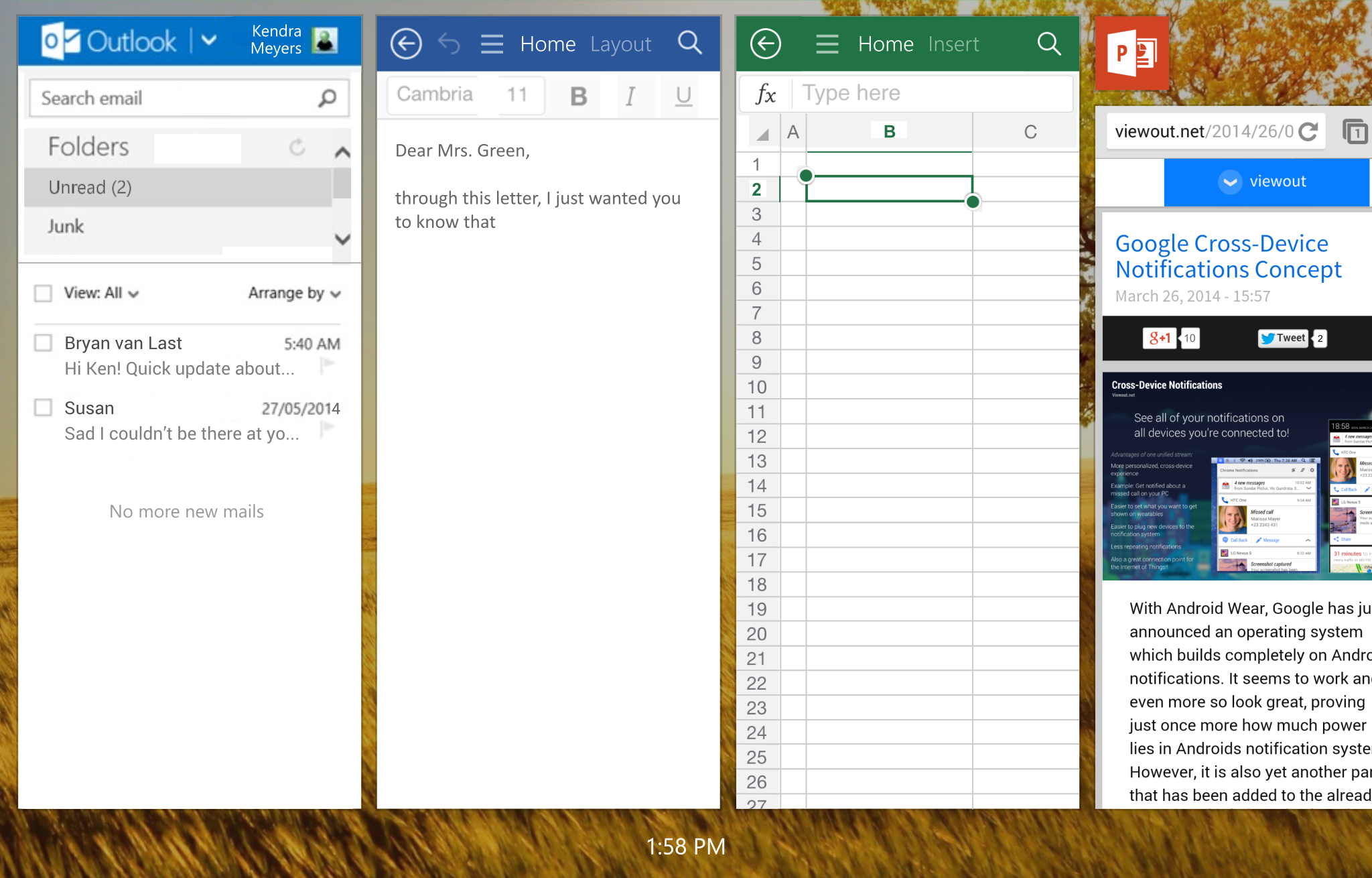Open the PowerPoint app tile
The width and height of the screenshot is (1372, 878).
[x=1132, y=53]
